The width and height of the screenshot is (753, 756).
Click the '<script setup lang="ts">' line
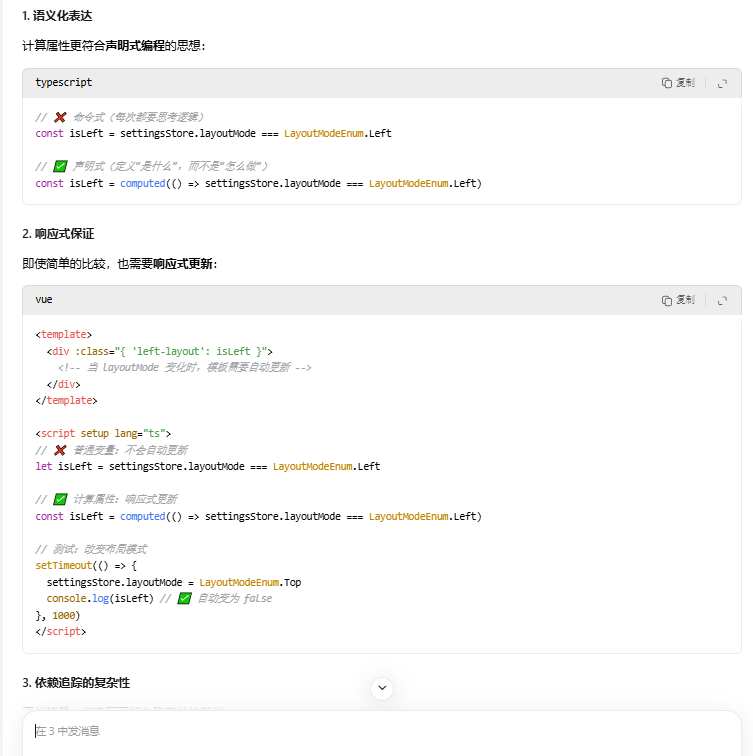click(103, 433)
